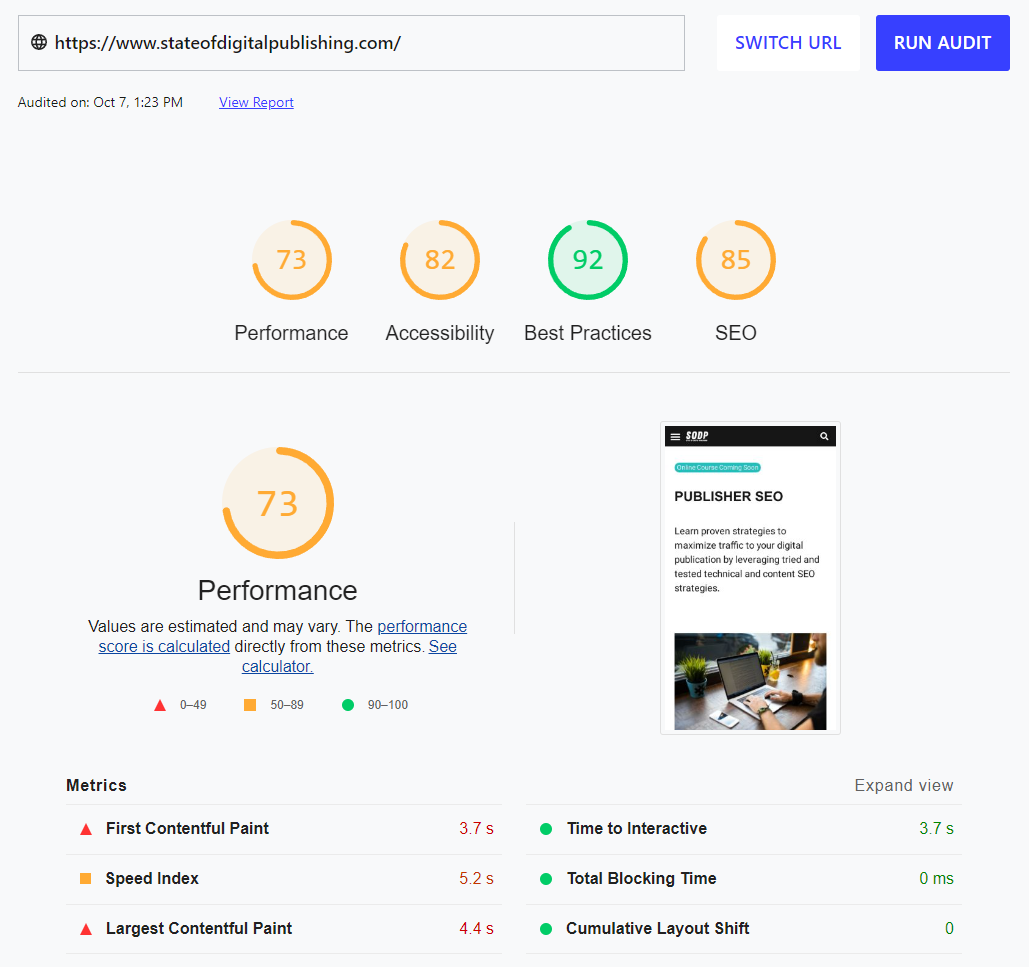Expand the Largest Contentful Paint row
This screenshot has height=967, width=1029.
tap(199, 929)
